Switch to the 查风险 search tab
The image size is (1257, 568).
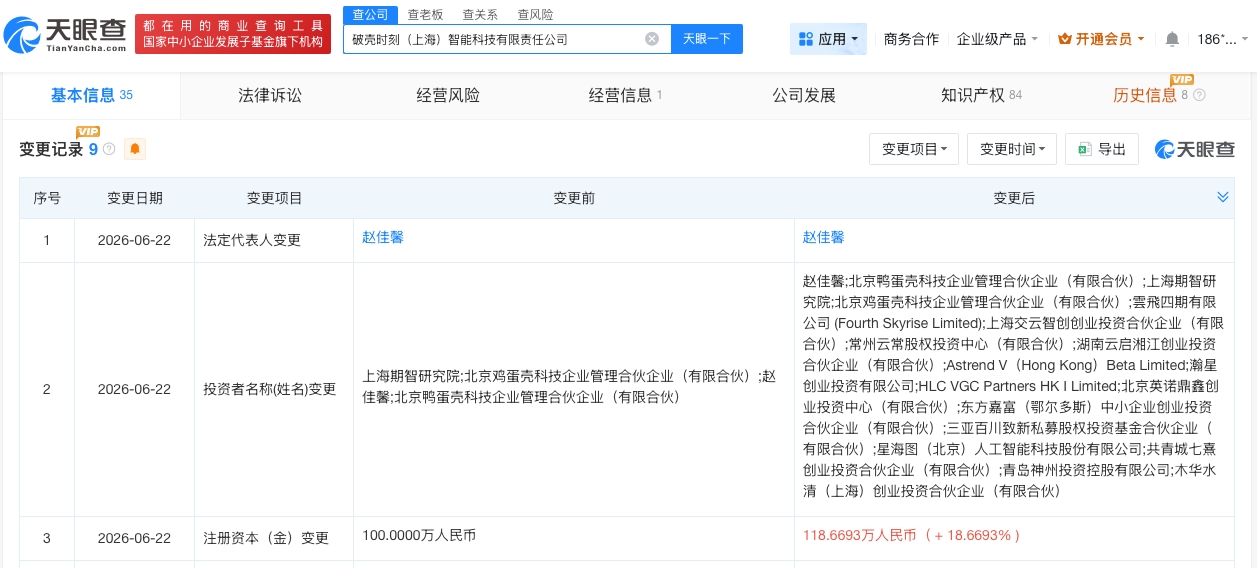535,14
